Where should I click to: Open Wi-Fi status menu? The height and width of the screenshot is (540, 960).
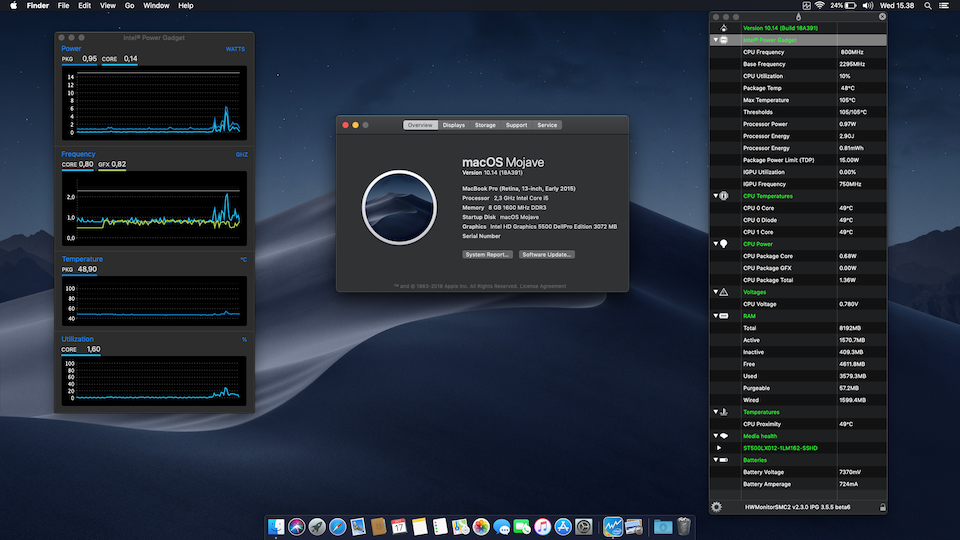(819, 6)
